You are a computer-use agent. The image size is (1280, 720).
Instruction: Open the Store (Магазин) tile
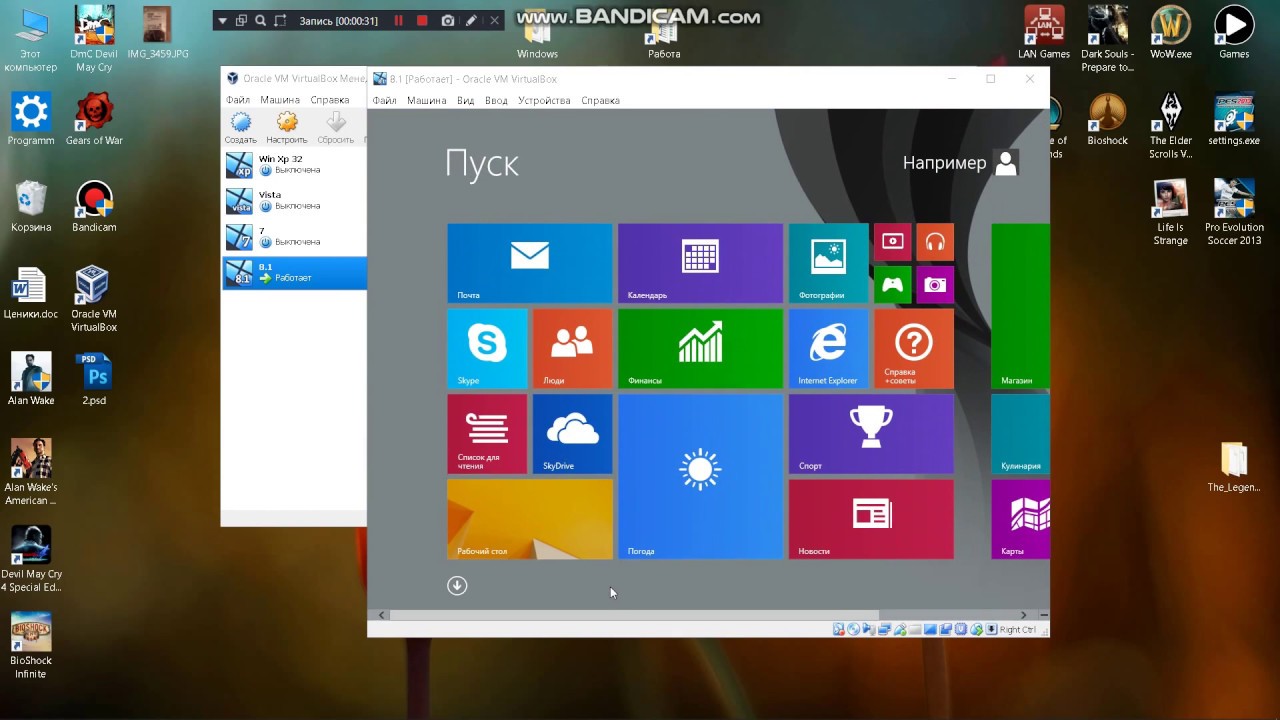click(x=1021, y=306)
